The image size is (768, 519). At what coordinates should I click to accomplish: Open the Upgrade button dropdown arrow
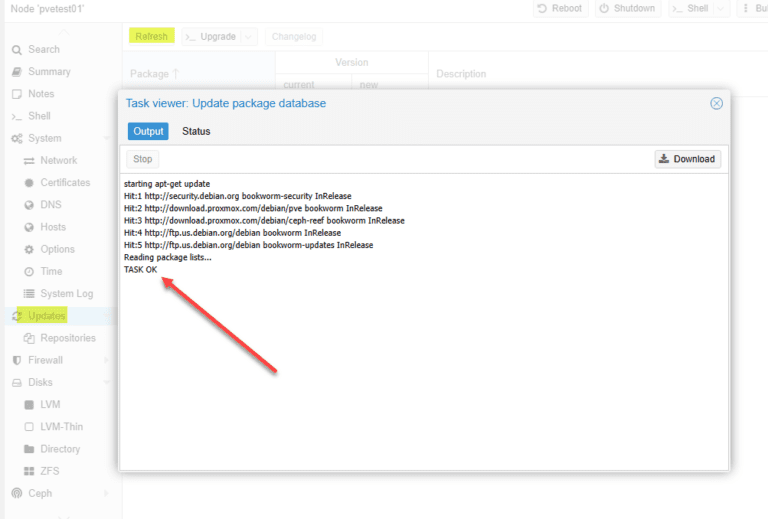[248, 37]
